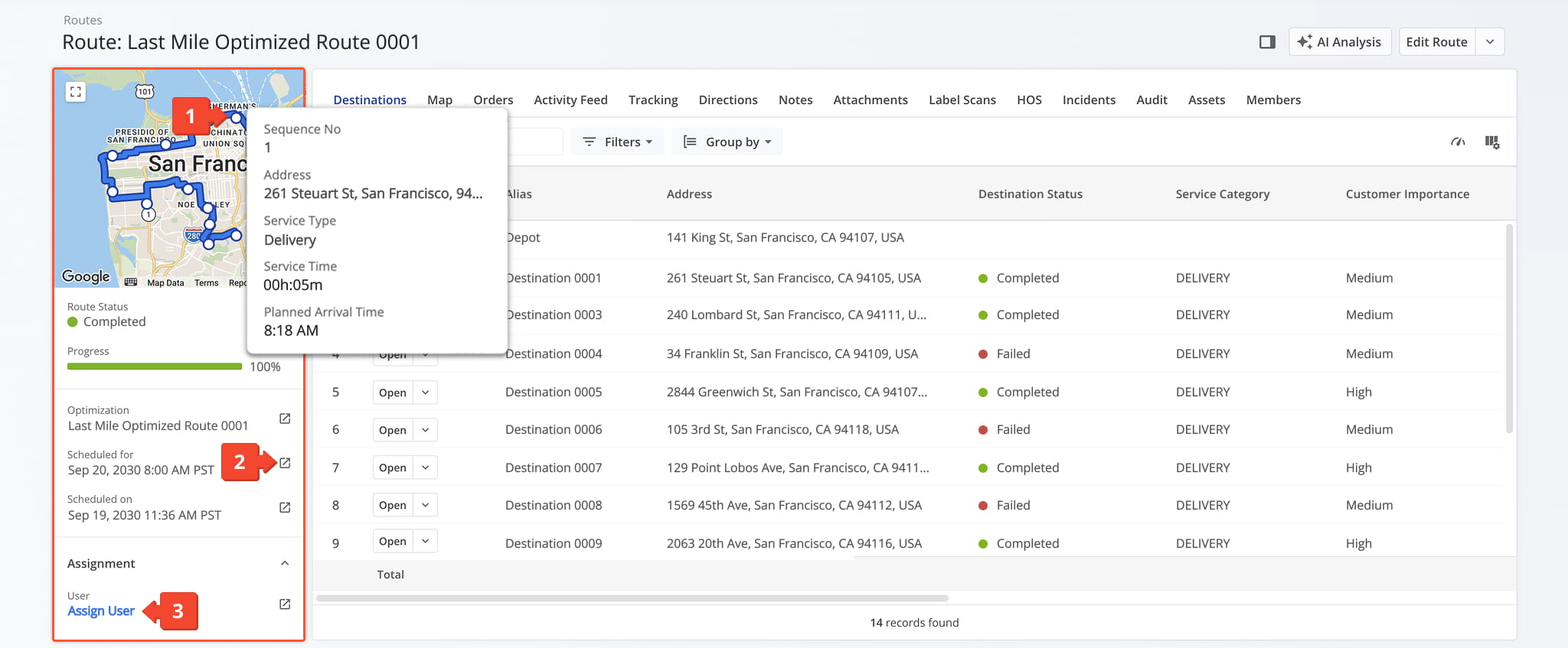
Task: Open the Activity Feed tab
Action: (x=570, y=100)
